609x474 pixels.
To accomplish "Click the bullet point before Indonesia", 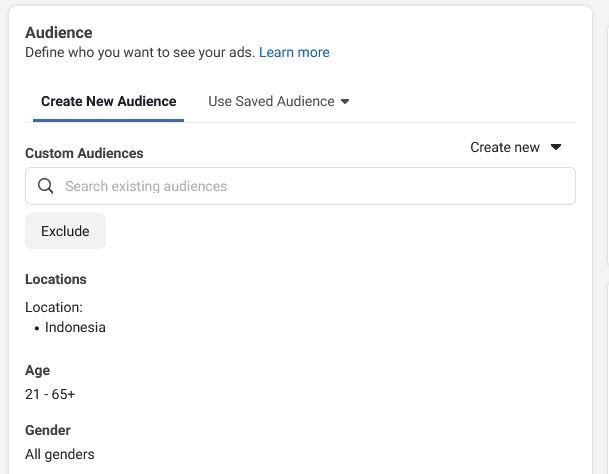I will point(37,328).
